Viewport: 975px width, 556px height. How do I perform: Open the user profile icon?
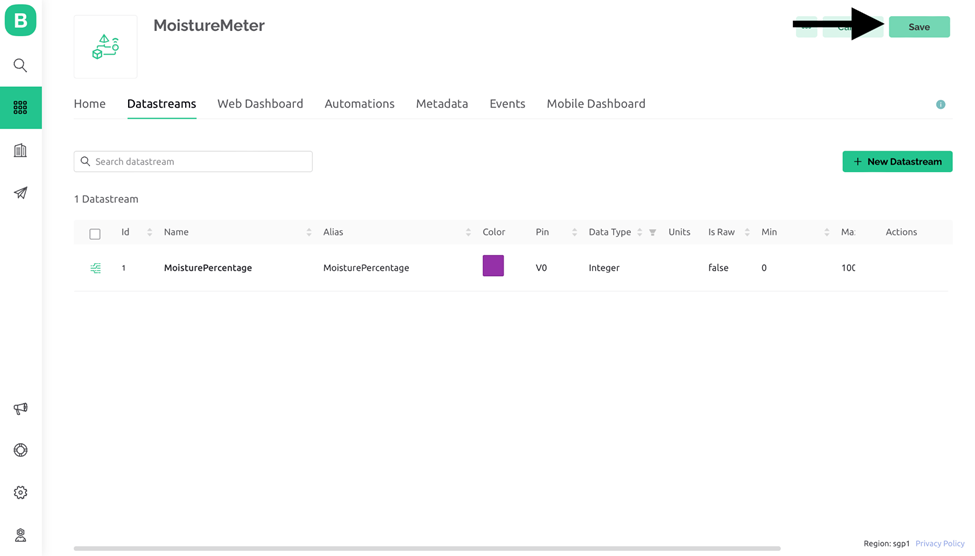(21, 535)
